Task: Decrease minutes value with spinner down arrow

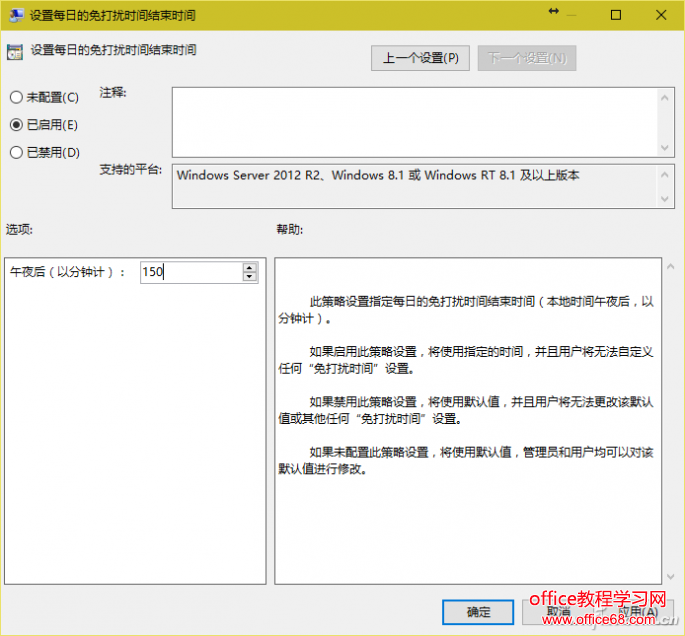Action: (249, 277)
